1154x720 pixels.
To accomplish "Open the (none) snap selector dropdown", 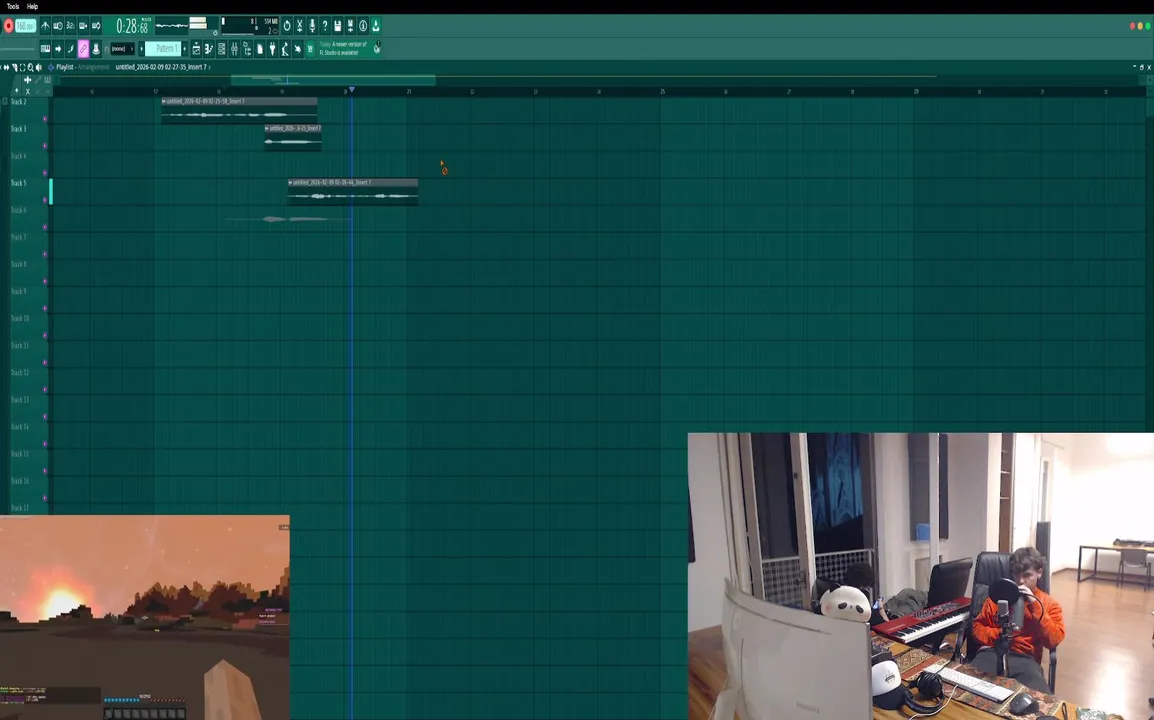I will coord(122,49).
